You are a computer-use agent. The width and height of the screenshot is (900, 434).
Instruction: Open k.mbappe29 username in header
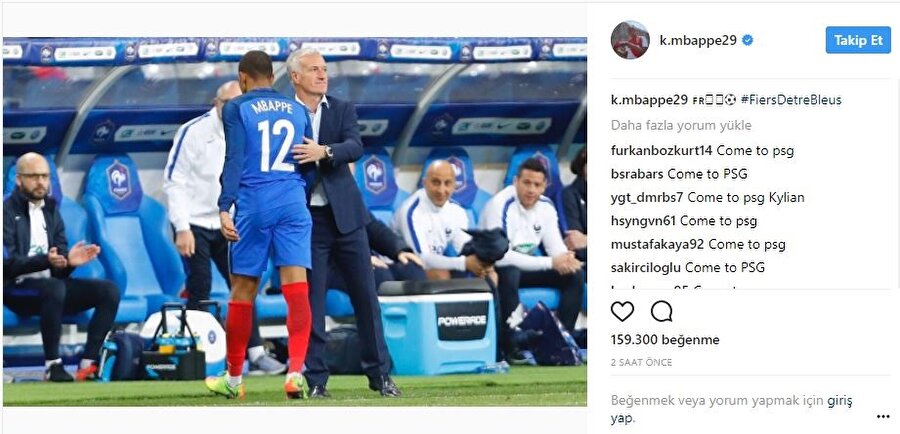[698, 40]
